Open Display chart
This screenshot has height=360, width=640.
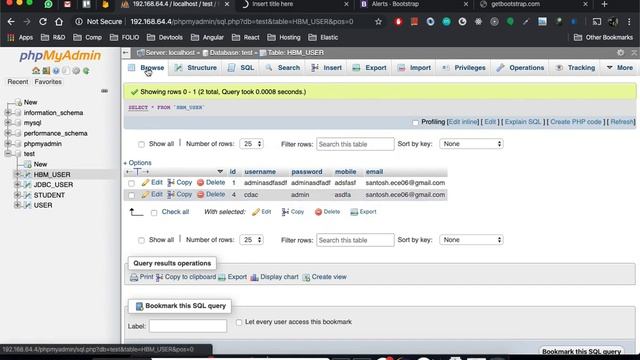click(274, 277)
